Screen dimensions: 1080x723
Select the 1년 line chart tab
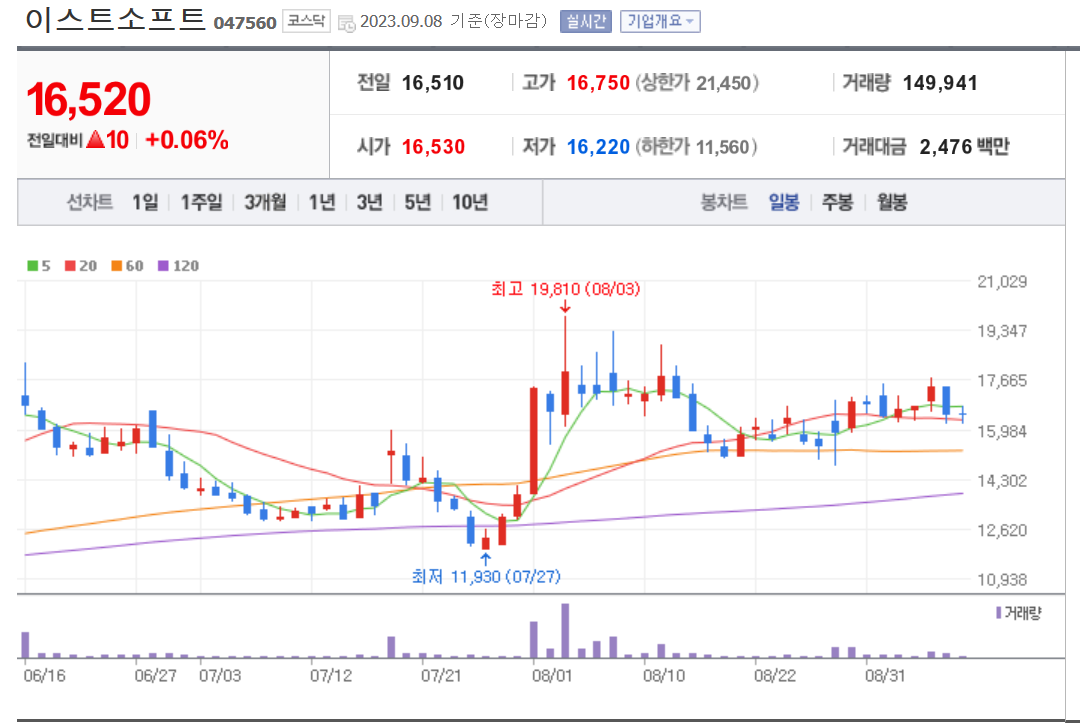(322, 202)
